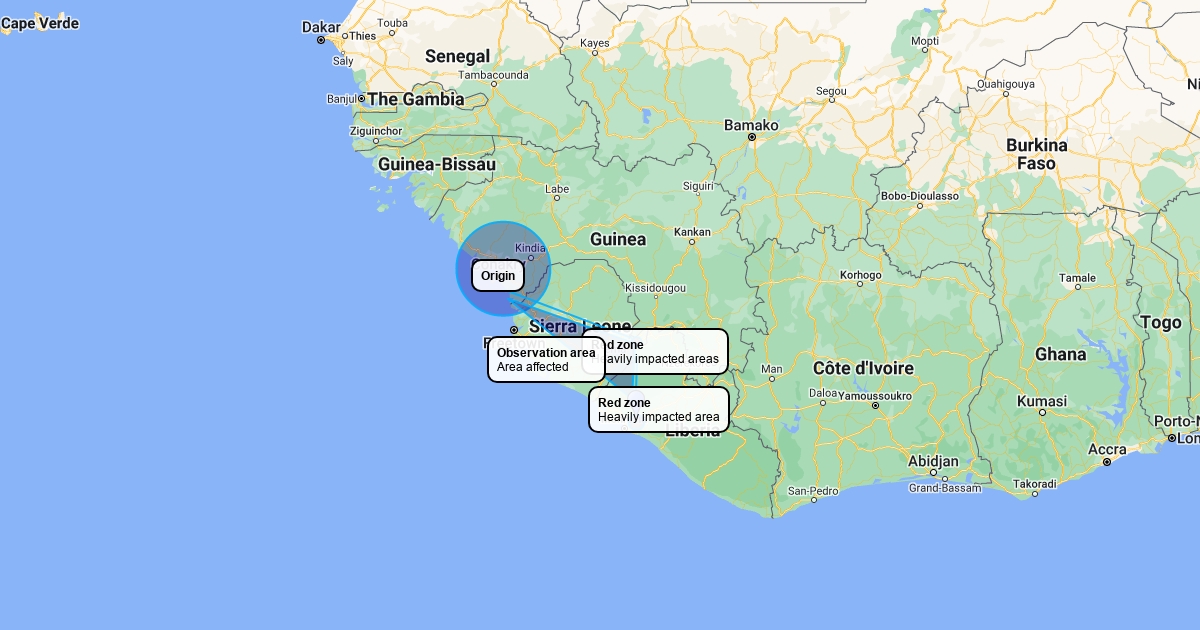Select the Observation area info box
1200x630 pixels.
point(546,360)
